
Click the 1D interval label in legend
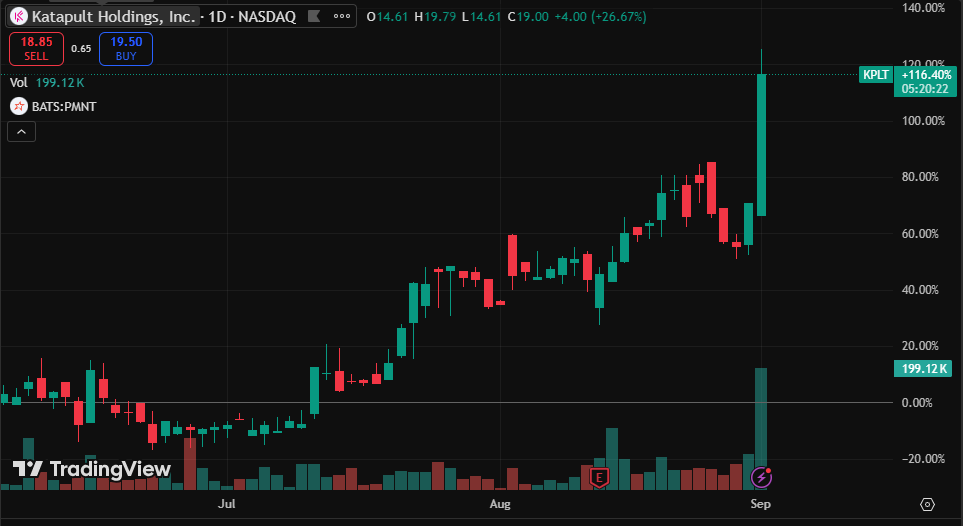(217, 17)
